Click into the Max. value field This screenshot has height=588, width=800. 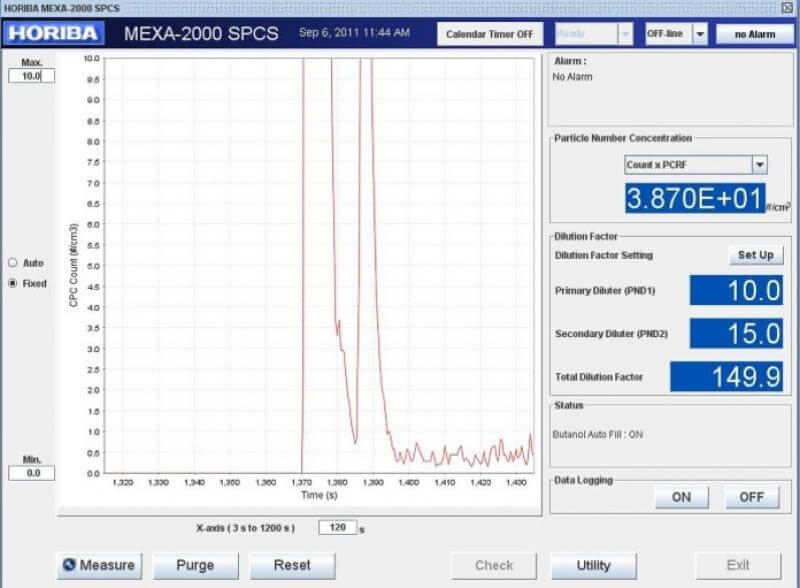coord(32,76)
